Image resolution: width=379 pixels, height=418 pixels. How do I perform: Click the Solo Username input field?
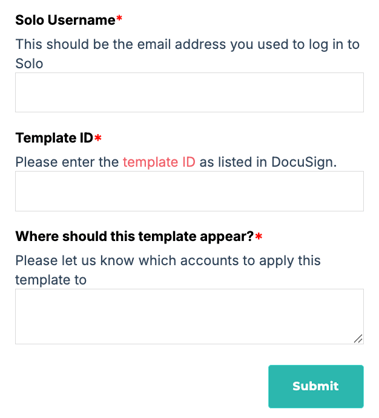[189, 92]
